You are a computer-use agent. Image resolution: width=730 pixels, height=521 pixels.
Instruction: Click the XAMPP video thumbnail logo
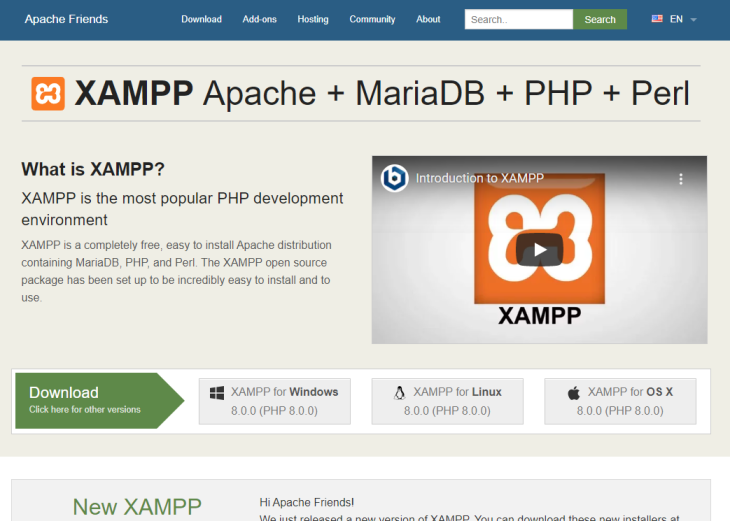(x=539, y=238)
